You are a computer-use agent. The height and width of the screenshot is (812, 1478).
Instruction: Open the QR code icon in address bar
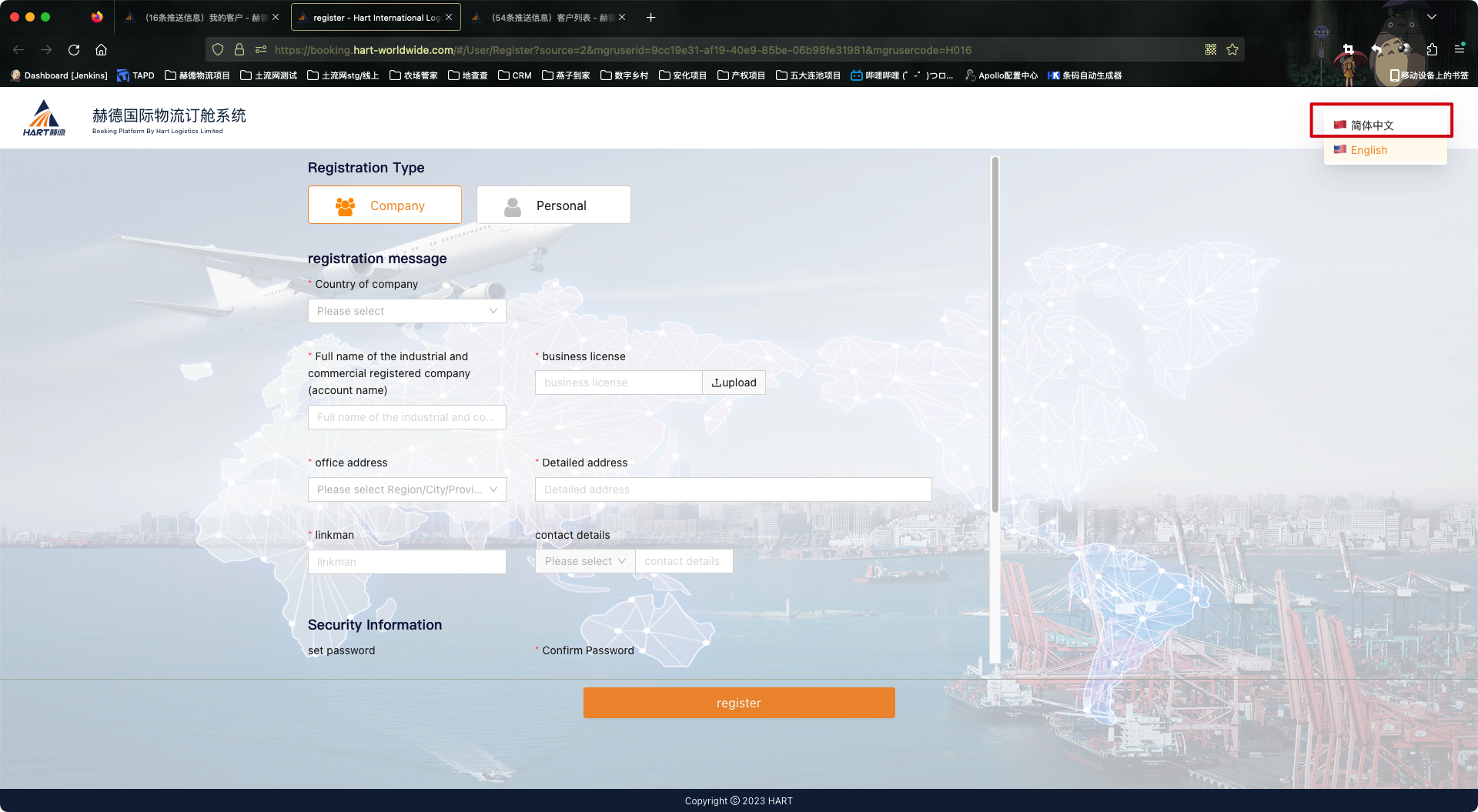click(x=1211, y=50)
